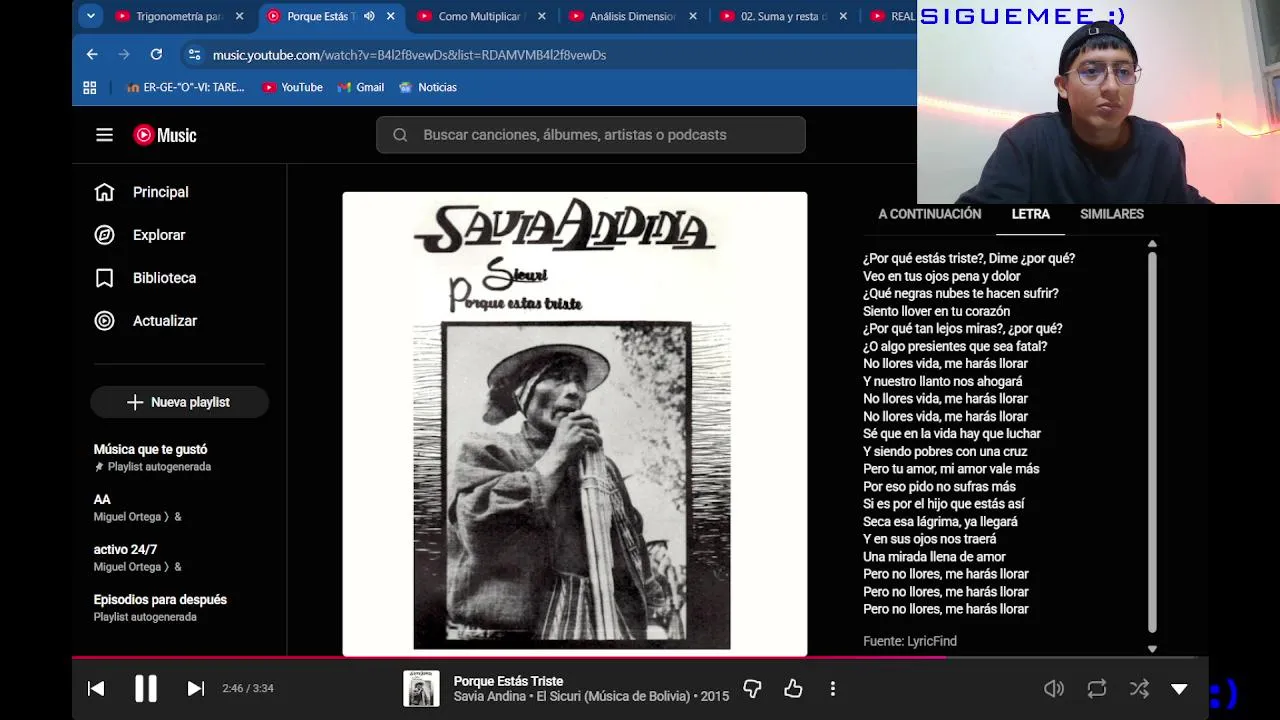Image resolution: width=1280 pixels, height=720 pixels.
Task: Toggle repeat mode
Action: point(1097,688)
